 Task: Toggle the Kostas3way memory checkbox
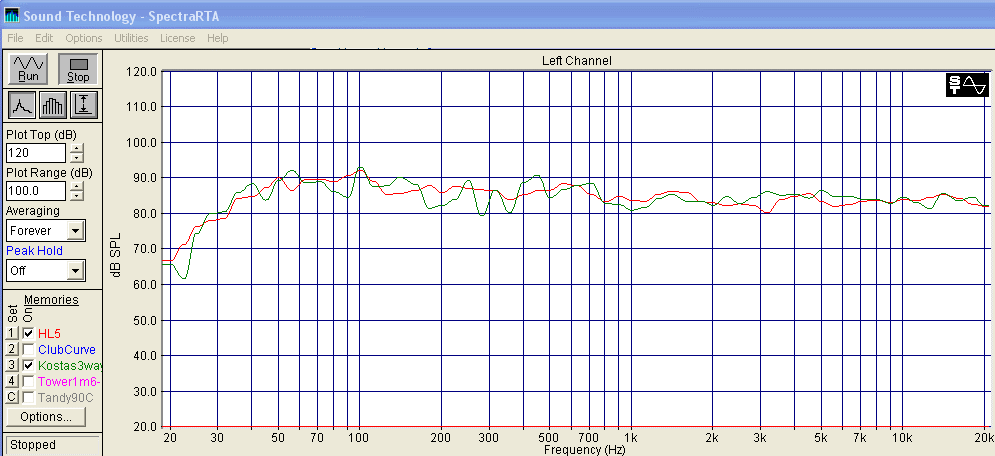[x=28, y=365]
